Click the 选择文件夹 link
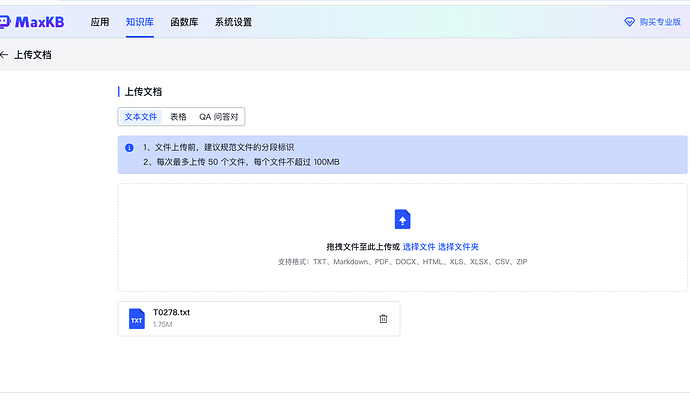690x399 pixels. coord(458,247)
